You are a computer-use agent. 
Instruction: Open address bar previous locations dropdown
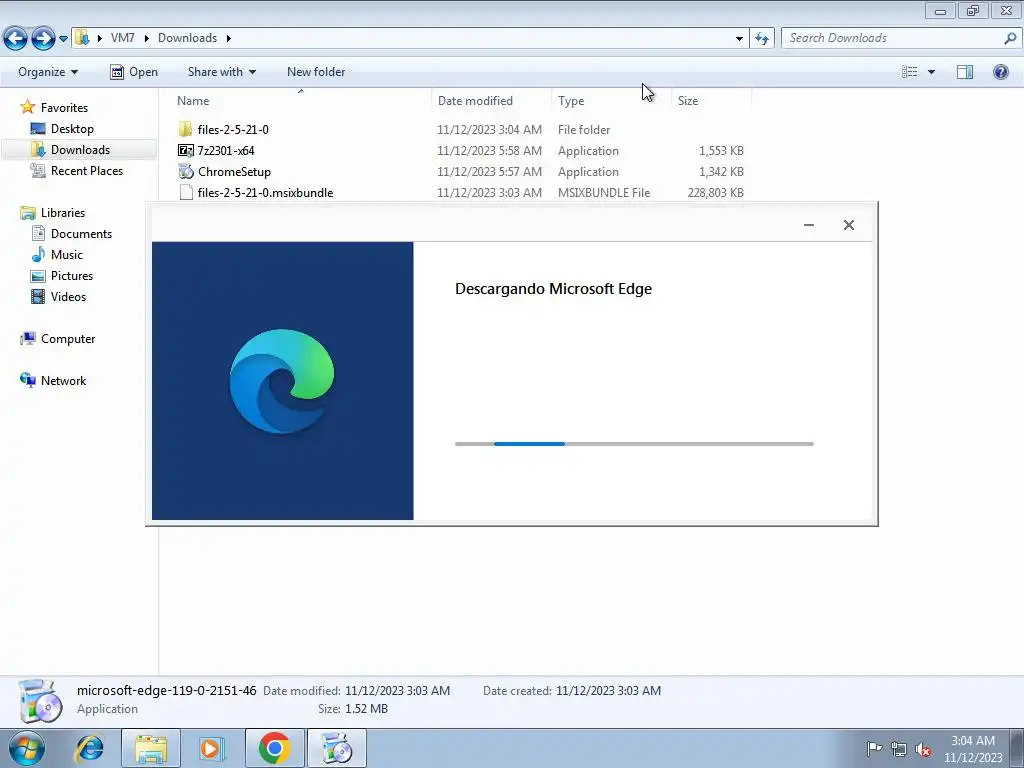pyautogui.click(x=739, y=39)
